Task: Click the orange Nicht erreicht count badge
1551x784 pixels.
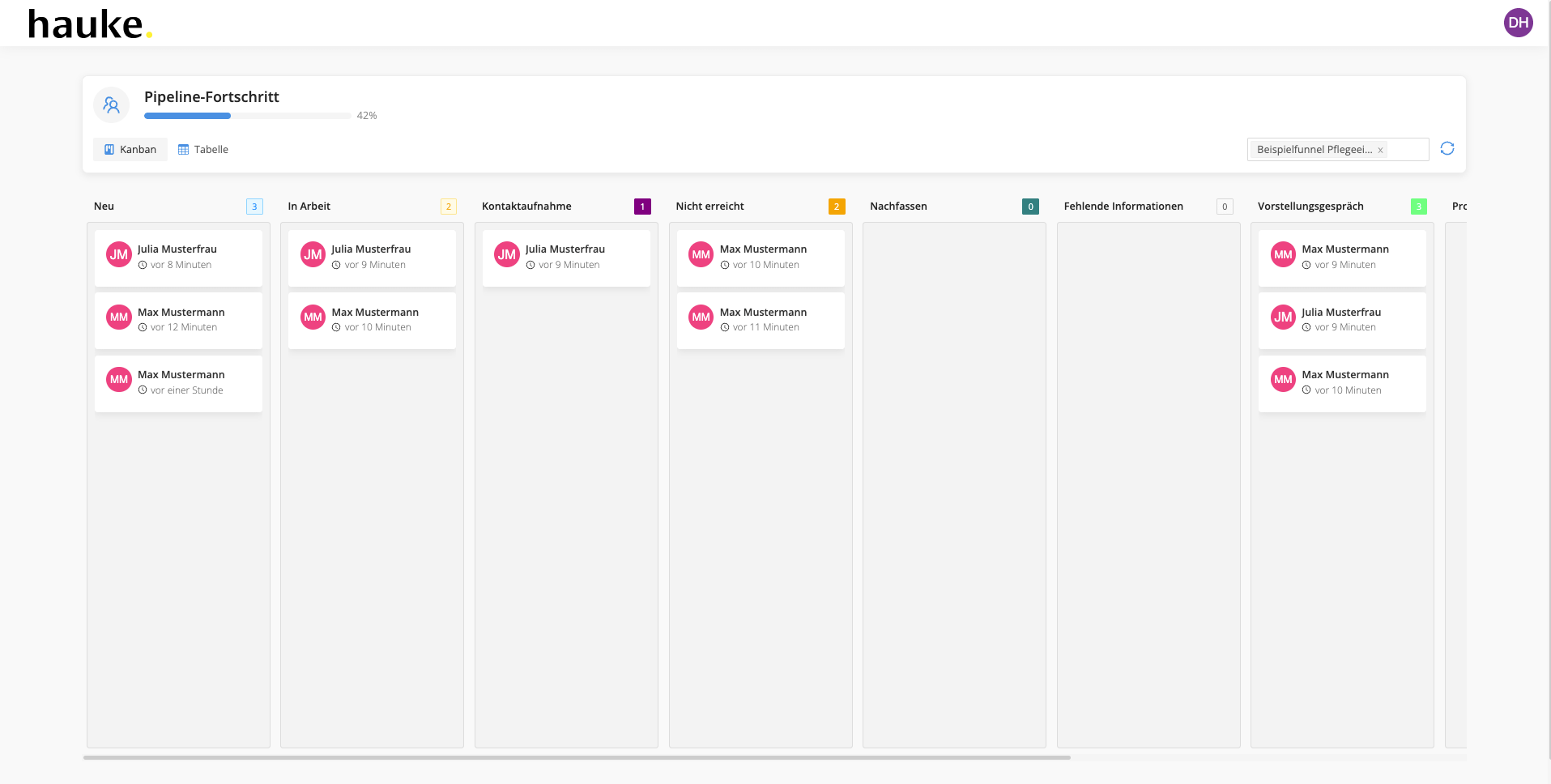Action: [x=837, y=207]
